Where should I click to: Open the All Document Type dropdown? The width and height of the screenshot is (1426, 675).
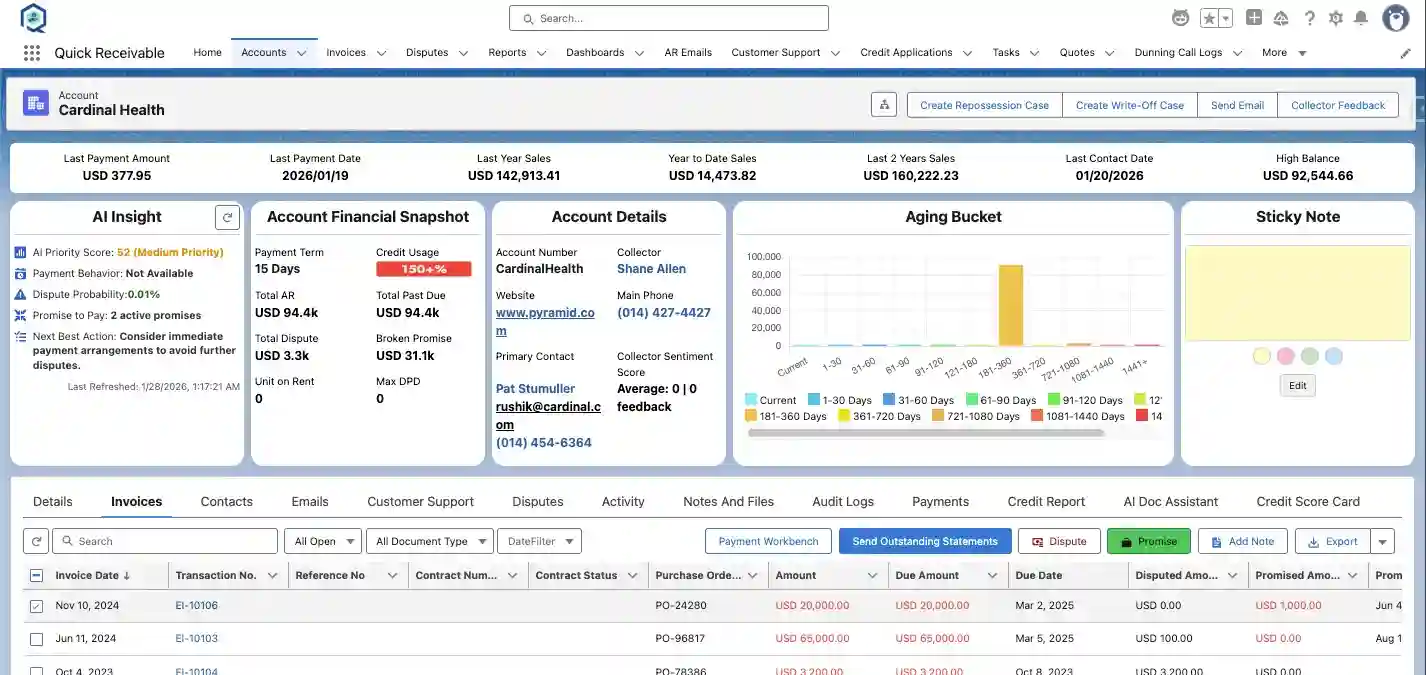(x=430, y=541)
